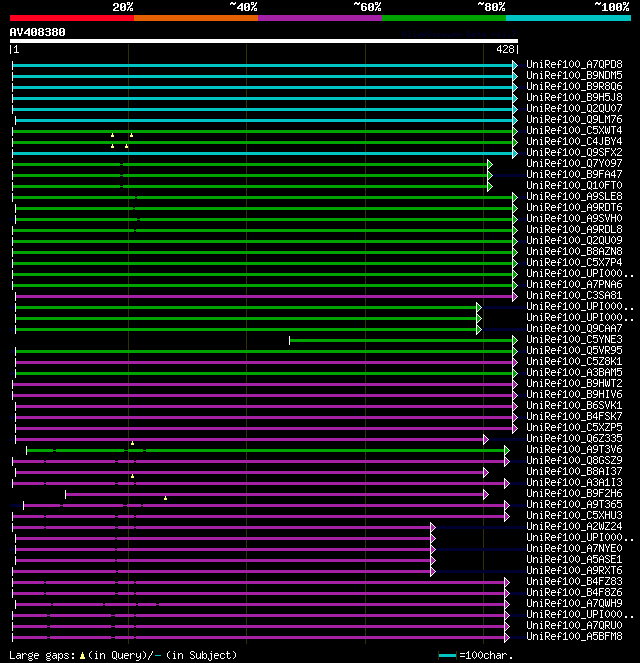Open the UniRef100_Q2QU07 entry
640x663 pixels.
(x=574, y=109)
